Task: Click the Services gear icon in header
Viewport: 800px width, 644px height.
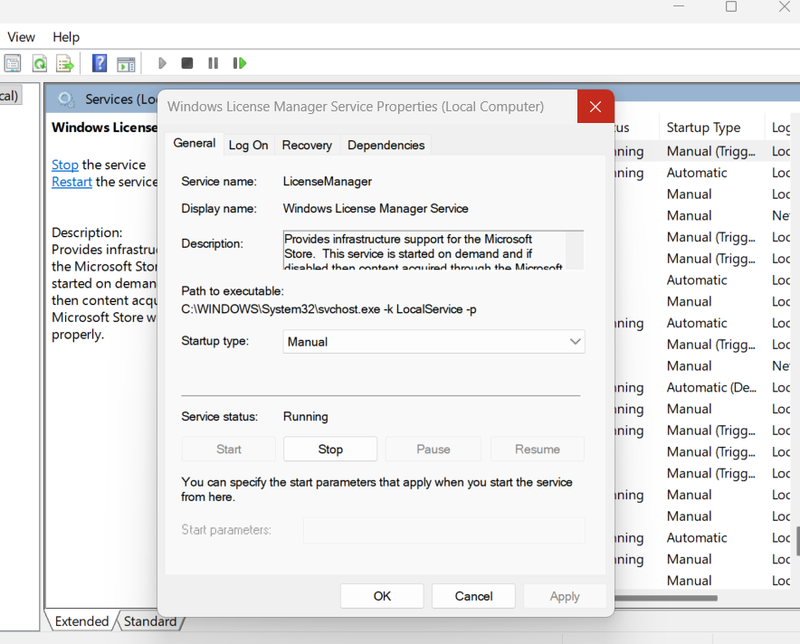Action: [66, 99]
